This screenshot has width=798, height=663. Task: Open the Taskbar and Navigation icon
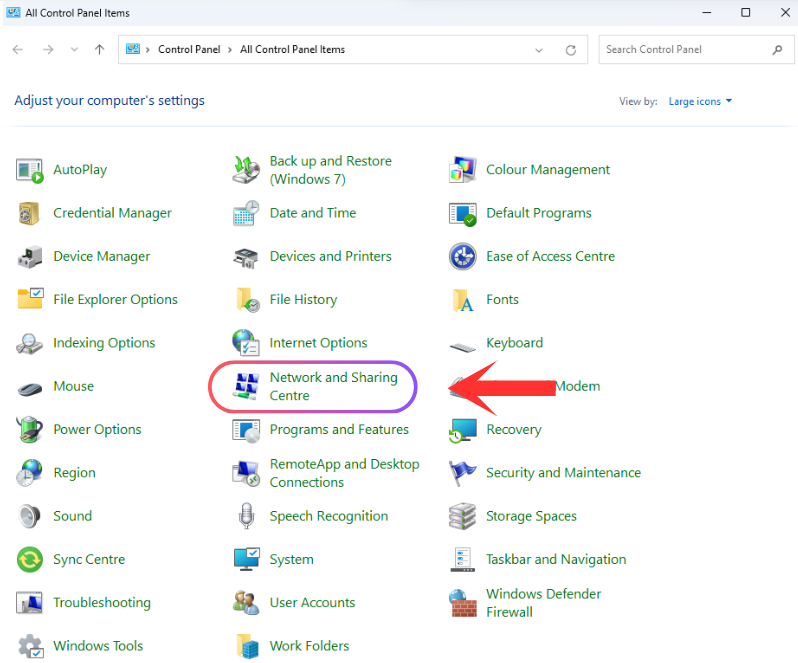463,559
